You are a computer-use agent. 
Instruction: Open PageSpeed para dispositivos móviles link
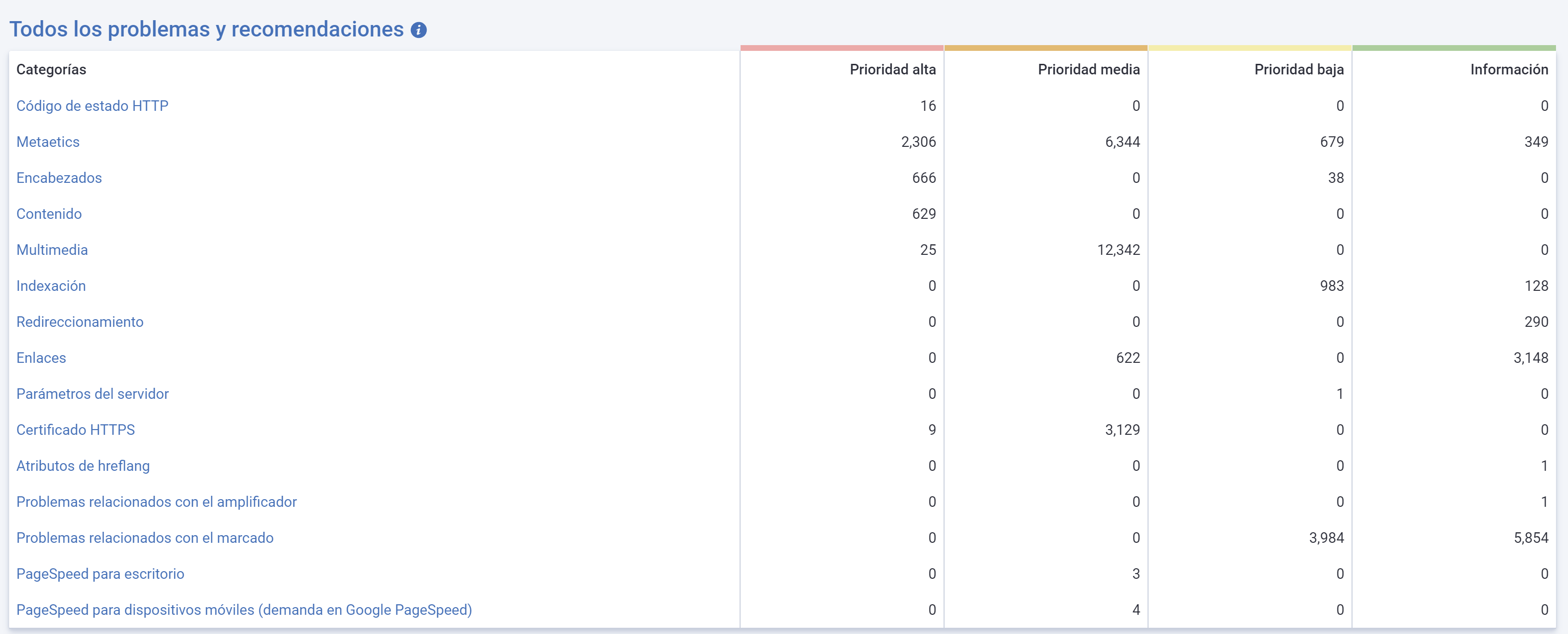coord(243,609)
